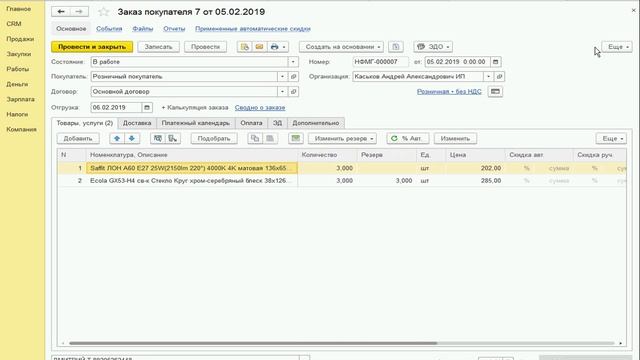Expand the table Еще menu

tap(611, 138)
